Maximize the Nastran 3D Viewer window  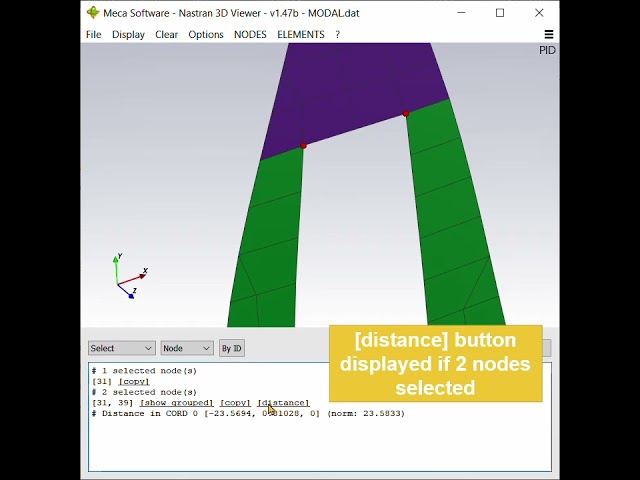(x=500, y=13)
